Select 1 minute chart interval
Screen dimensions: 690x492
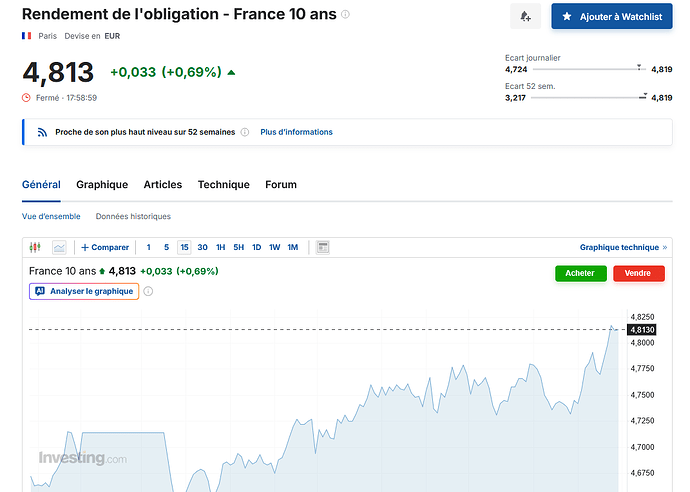(149, 247)
